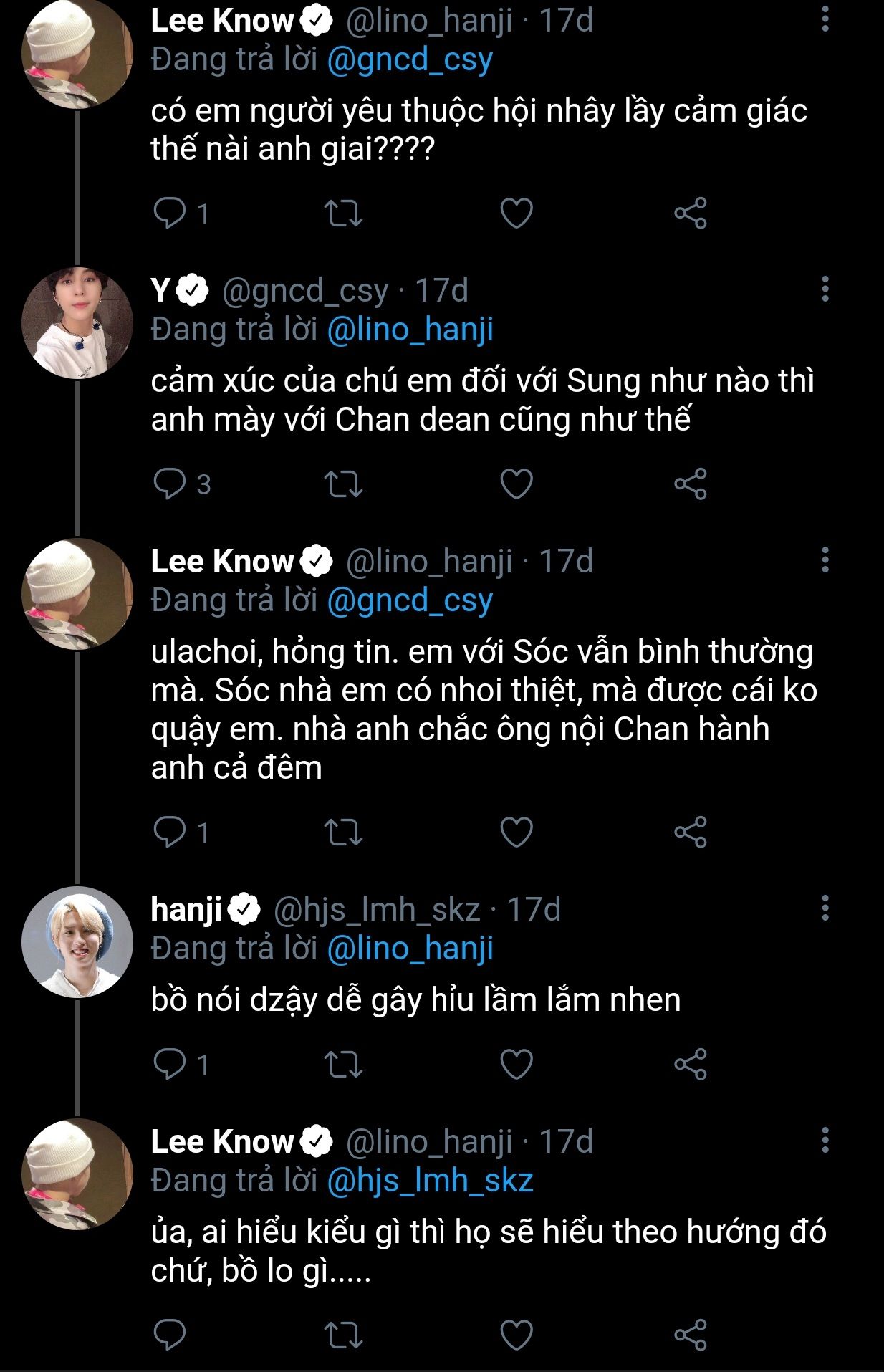Retweet hanji's reply tweet

tap(343, 1064)
